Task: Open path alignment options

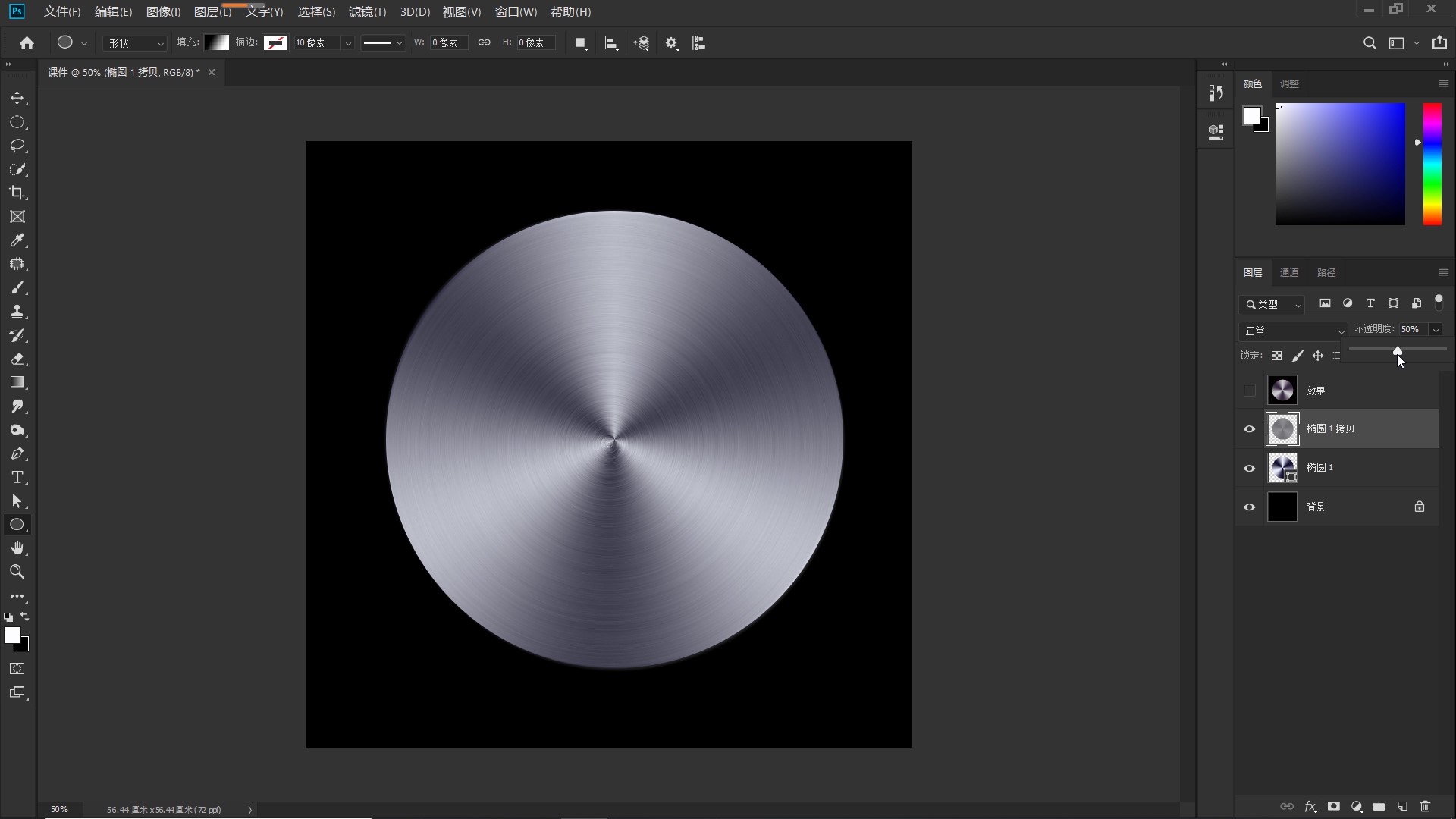Action: point(611,43)
